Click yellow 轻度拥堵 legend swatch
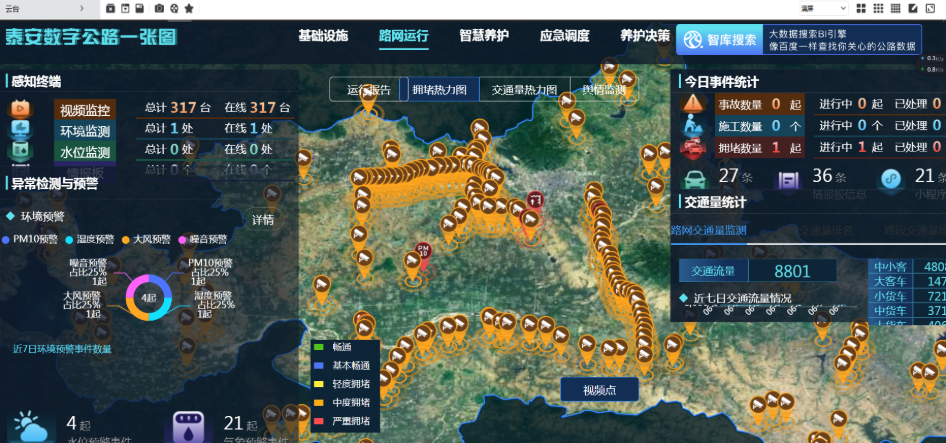 pyautogui.click(x=320, y=384)
